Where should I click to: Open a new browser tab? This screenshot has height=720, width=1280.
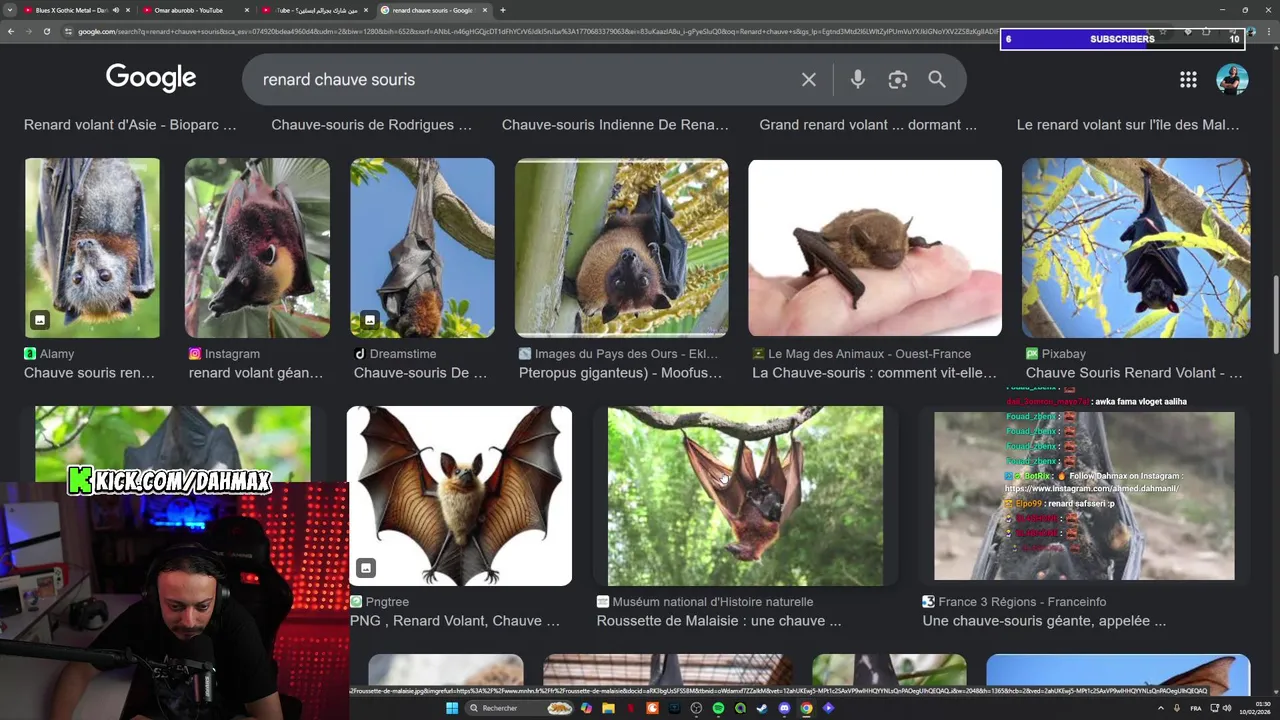(x=503, y=10)
